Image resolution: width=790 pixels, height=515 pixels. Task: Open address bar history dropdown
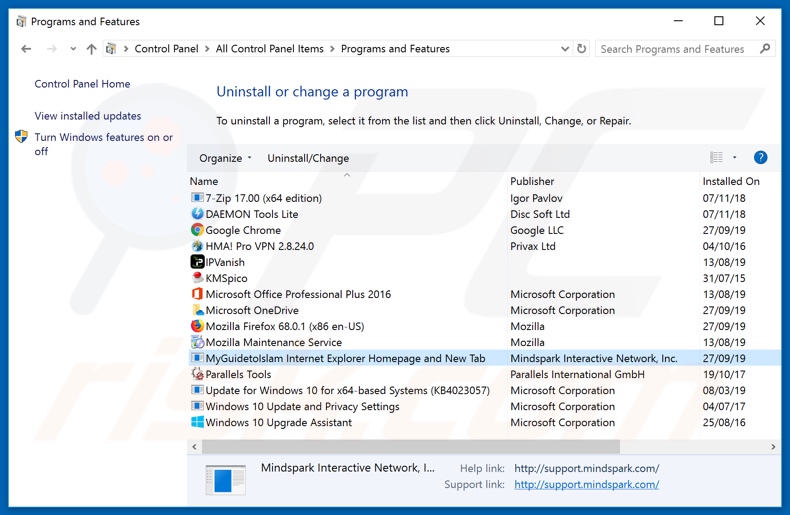[x=565, y=49]
